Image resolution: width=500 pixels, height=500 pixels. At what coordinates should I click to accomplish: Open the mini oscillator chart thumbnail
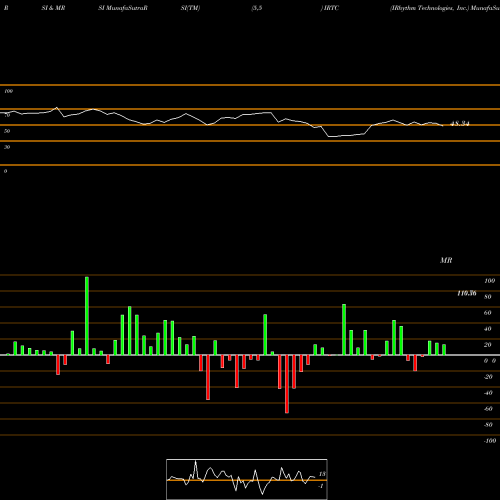247,479
